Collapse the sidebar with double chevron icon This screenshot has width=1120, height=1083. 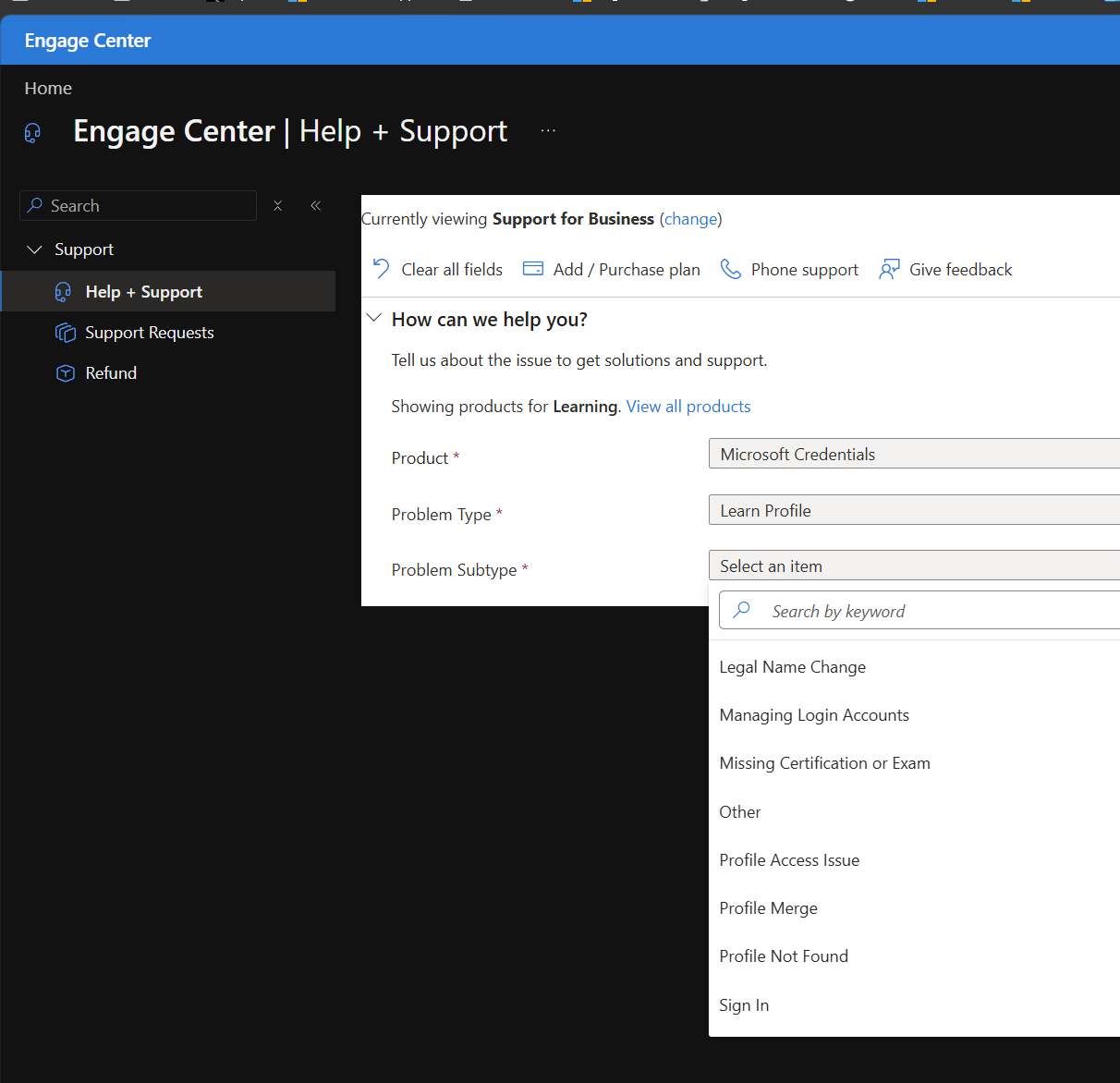tap(315, 205)
